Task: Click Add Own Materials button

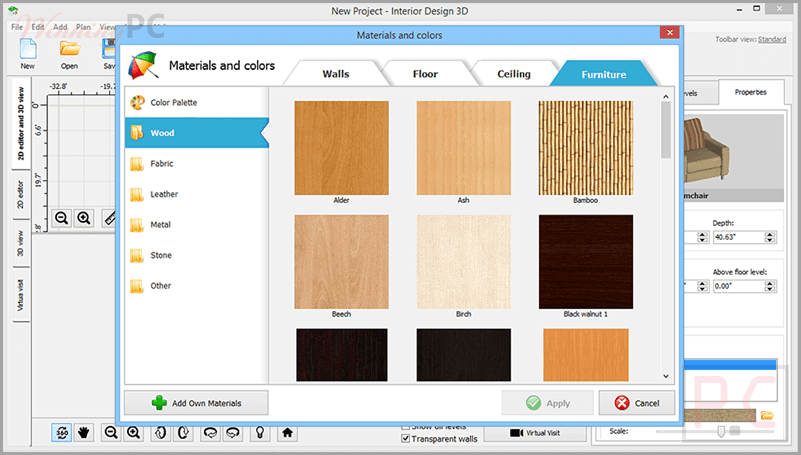Action: 196,403
